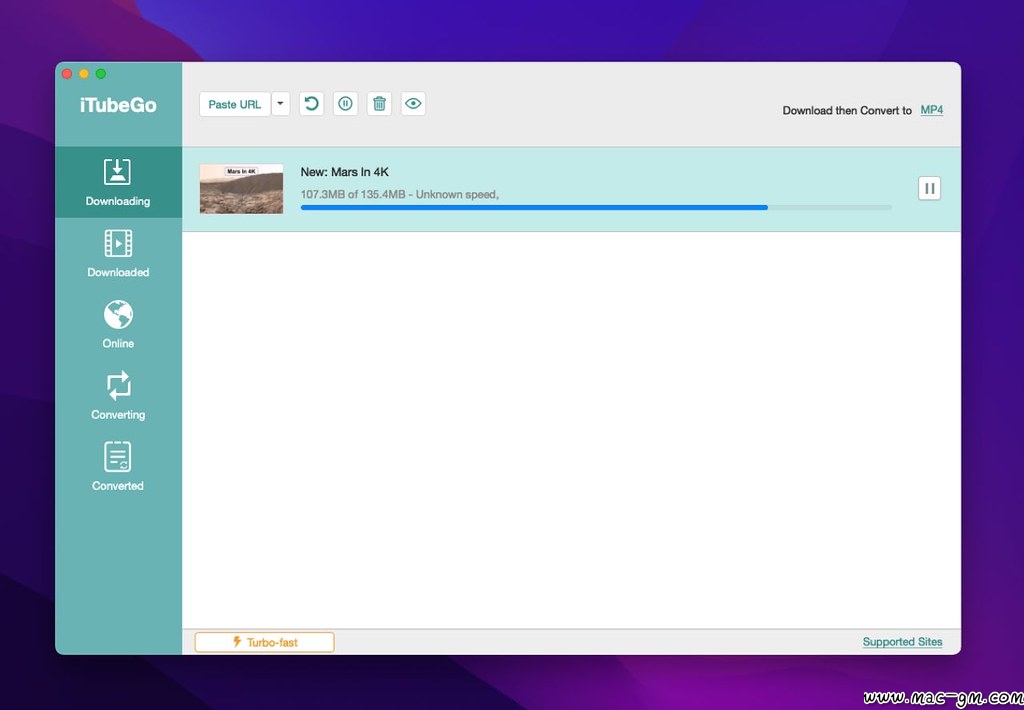Screen dimensions: 1024x710
Task: Click '107.3MB of 135.4MB' status text
Action: point(353,194)
